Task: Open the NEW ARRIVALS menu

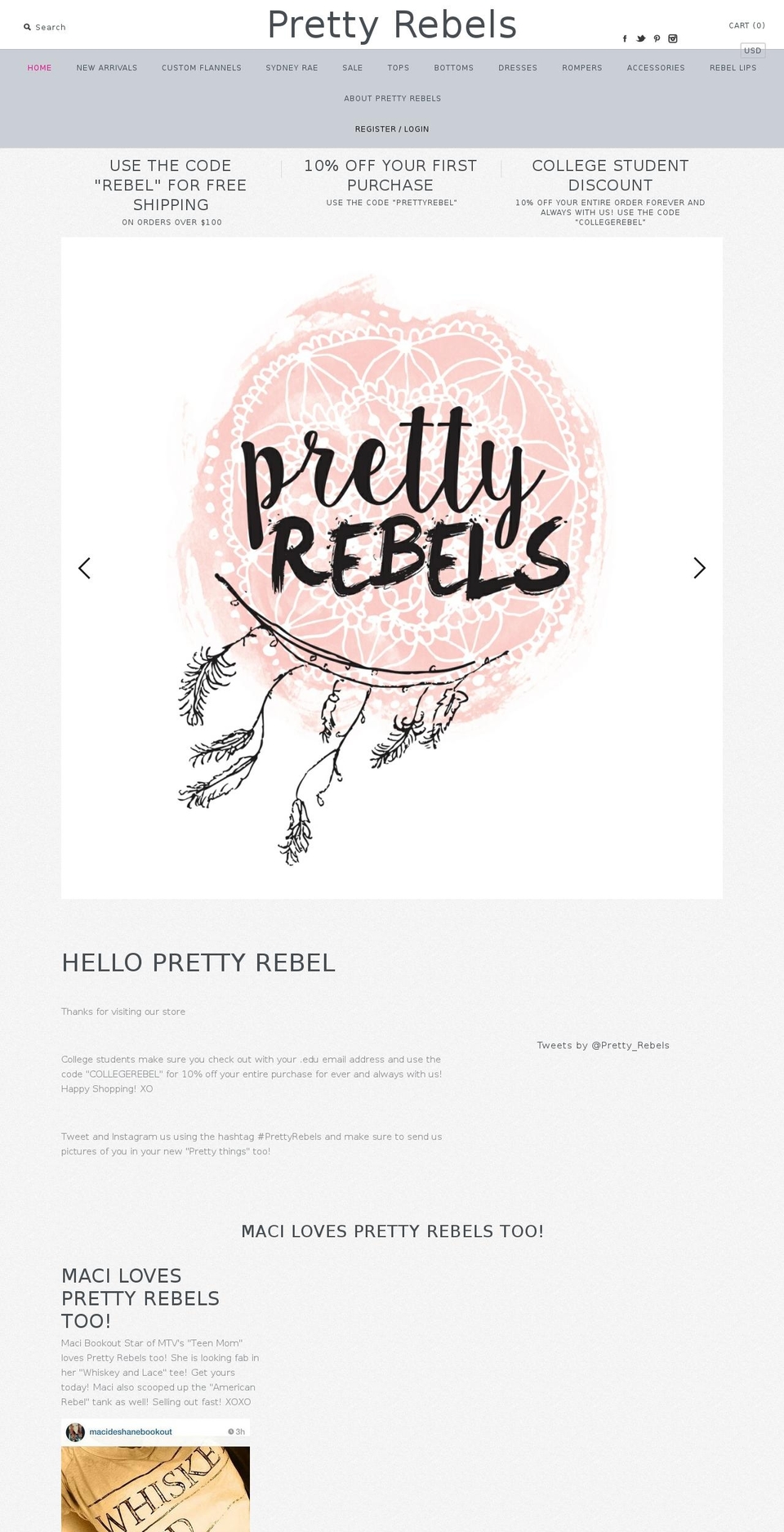Action: 106,68
